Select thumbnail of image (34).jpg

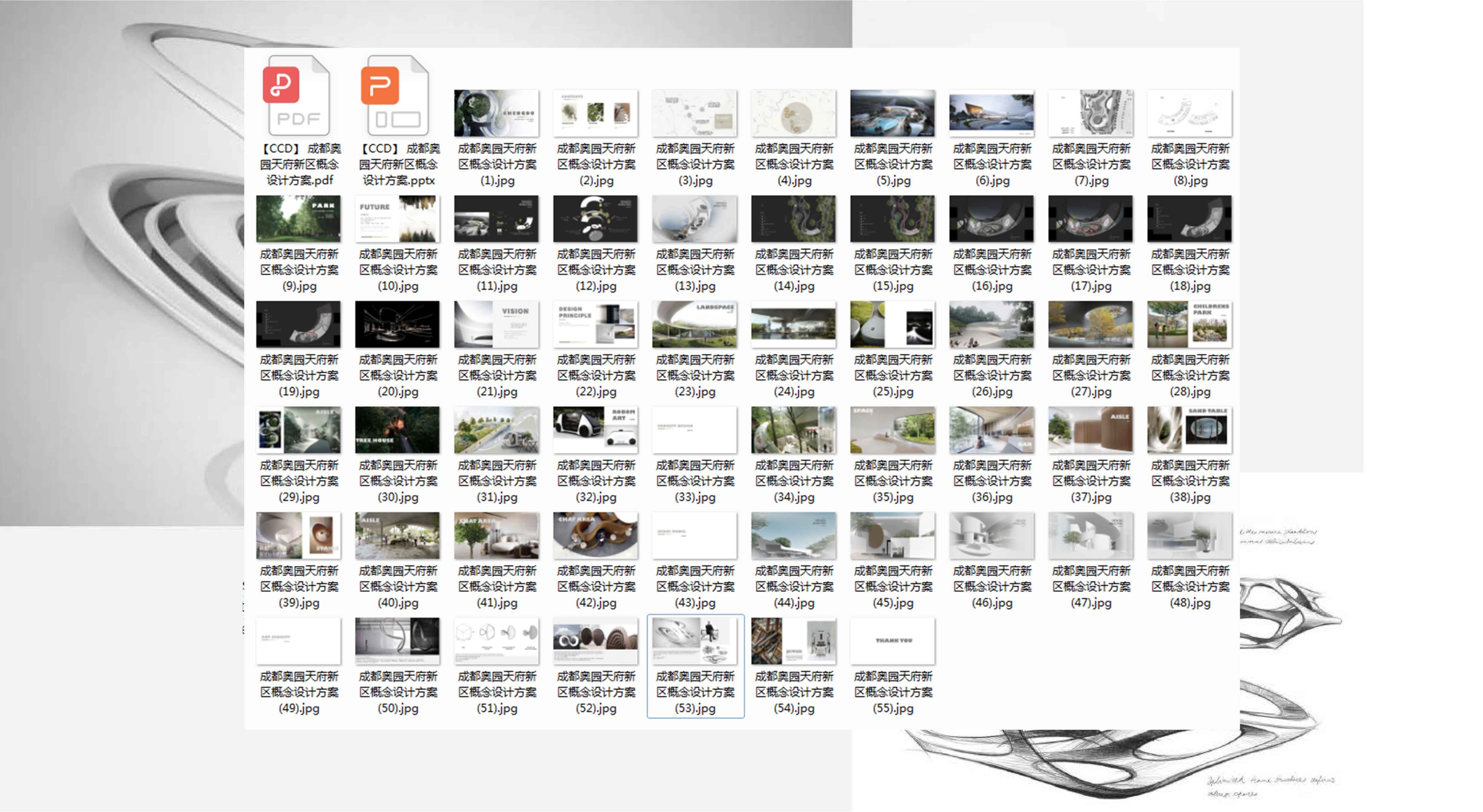tap(793, 430)
